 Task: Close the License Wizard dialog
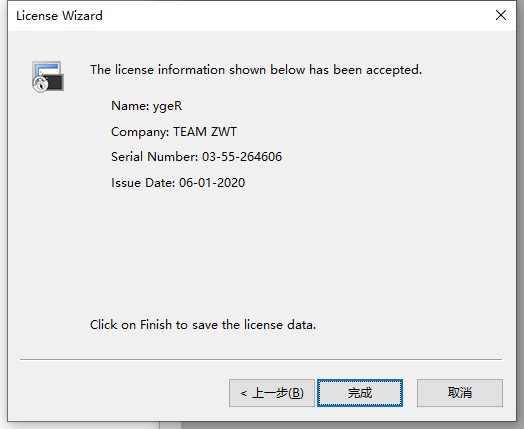501,15
